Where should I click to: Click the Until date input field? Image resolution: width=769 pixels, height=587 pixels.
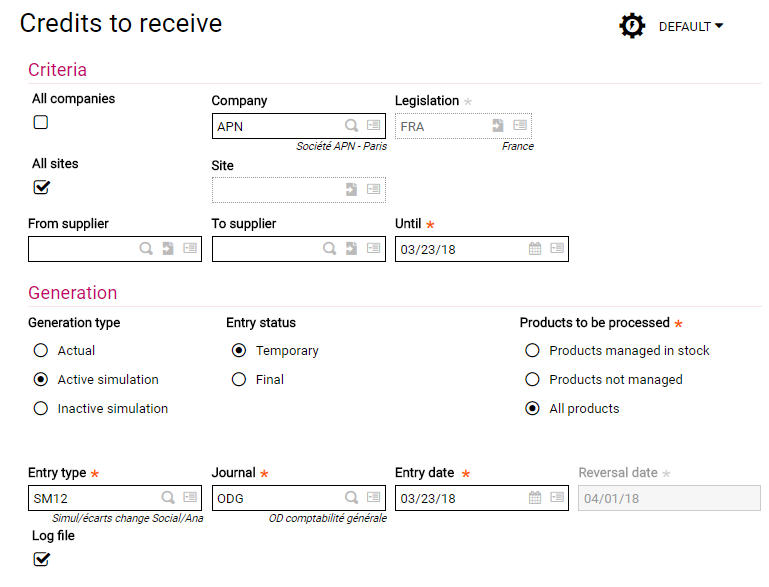tap(460, 249)
